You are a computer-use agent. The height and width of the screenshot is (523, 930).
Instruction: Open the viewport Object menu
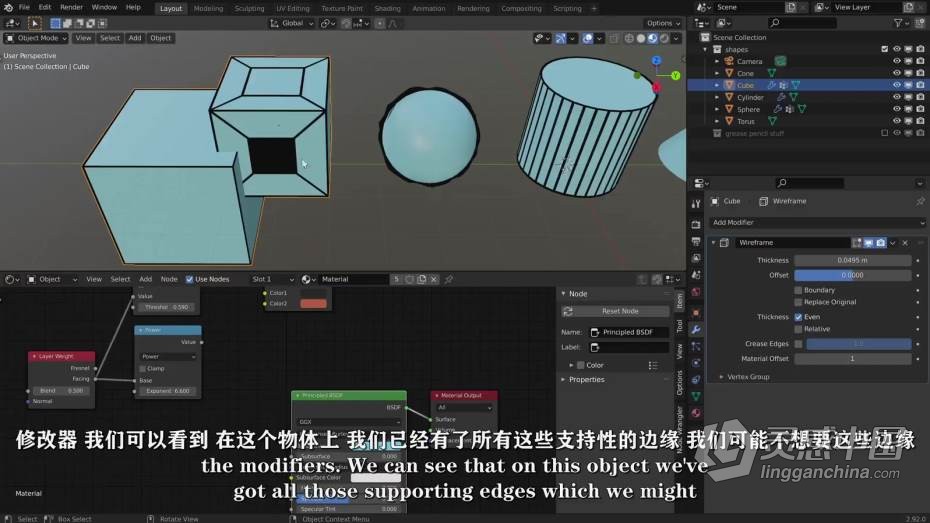(x=161, y=38)
